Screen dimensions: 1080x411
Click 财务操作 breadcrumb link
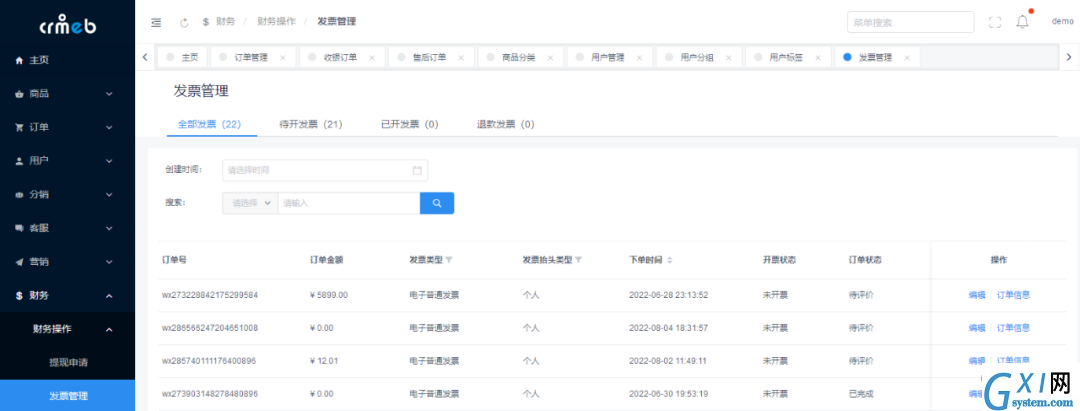click(276, 22)
